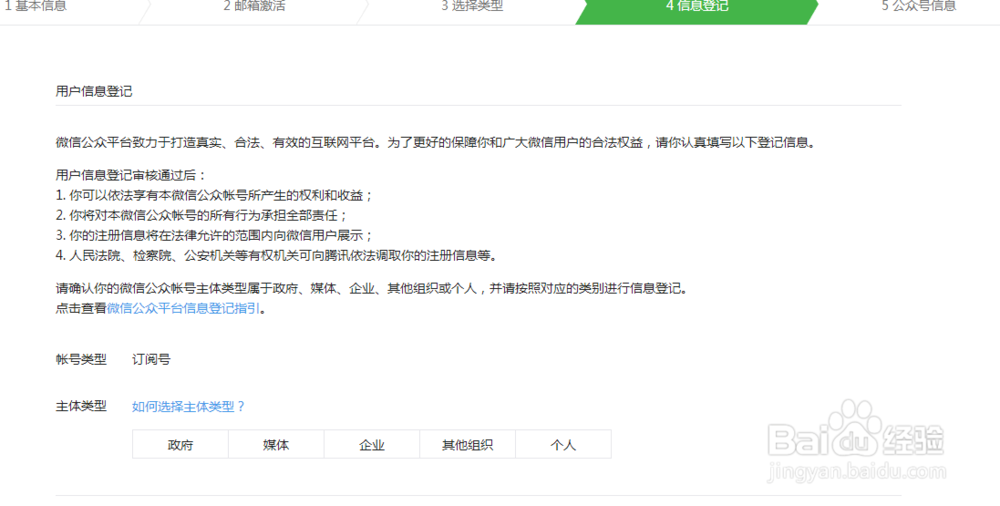Go to step 3 选择类型
This screenshot has width=1000, height=506.
click(473, 6)
